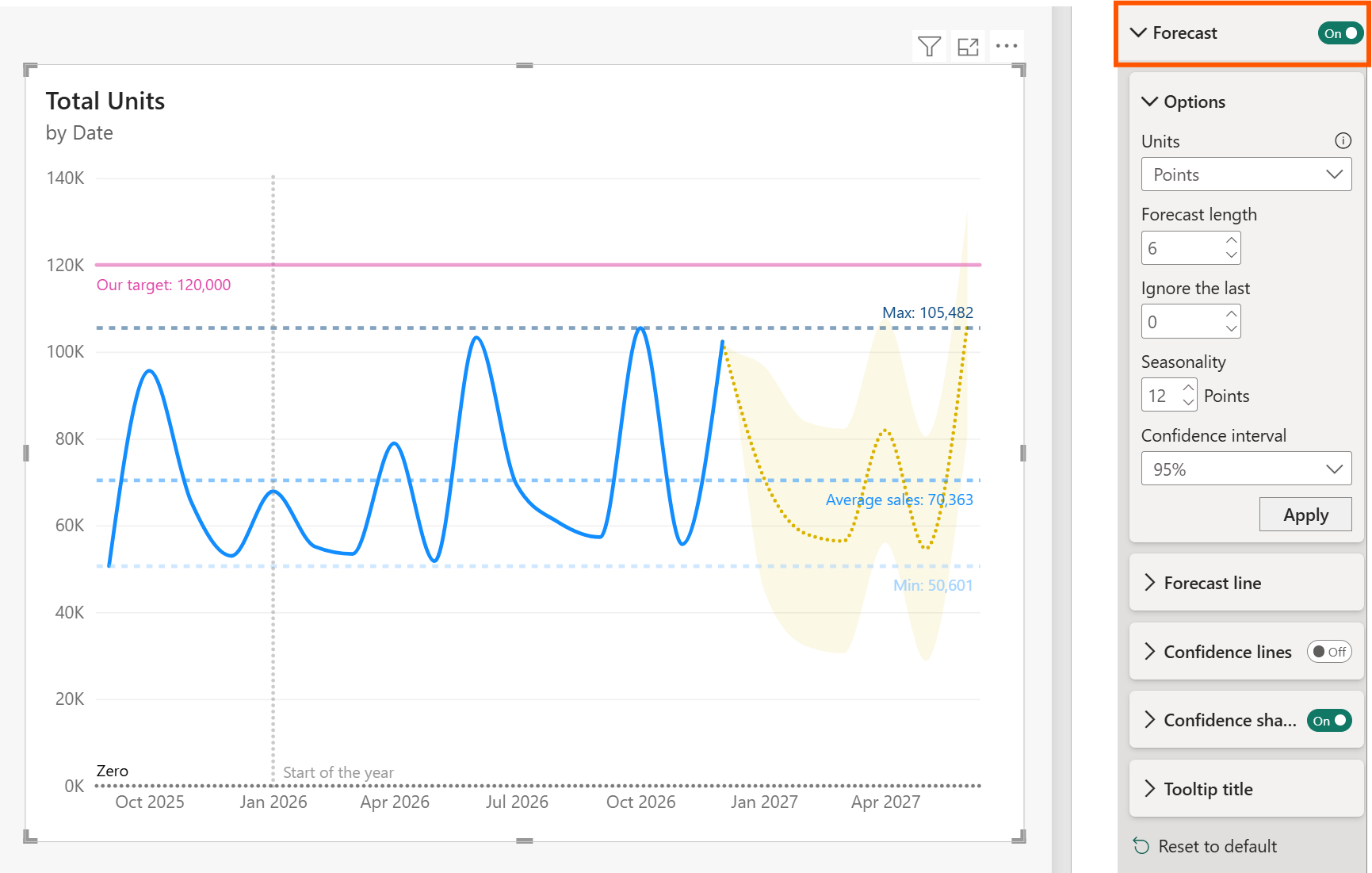Collapse the Options section
This screenshot has width=1372, height=873.
(1149, 101)
